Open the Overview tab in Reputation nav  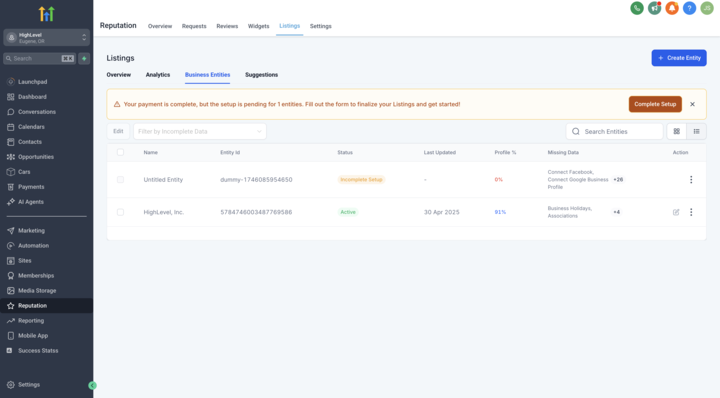tap(160, 26)
